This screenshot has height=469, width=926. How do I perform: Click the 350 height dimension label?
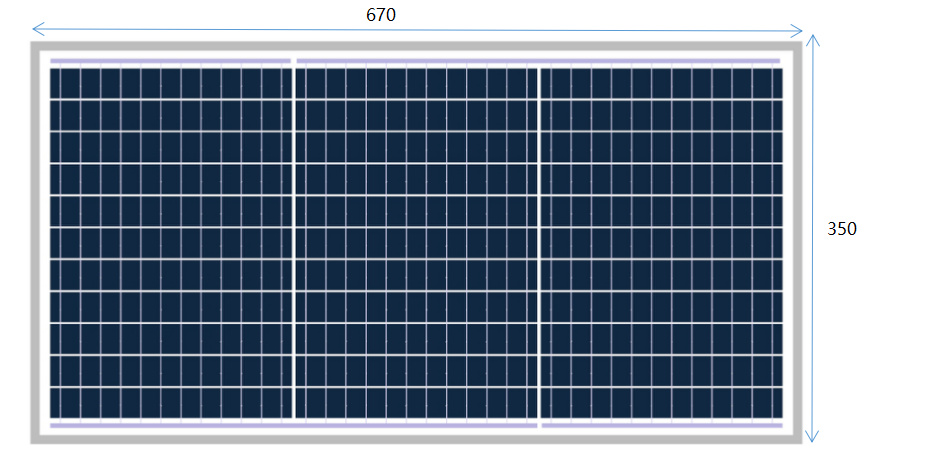[842, 229]
